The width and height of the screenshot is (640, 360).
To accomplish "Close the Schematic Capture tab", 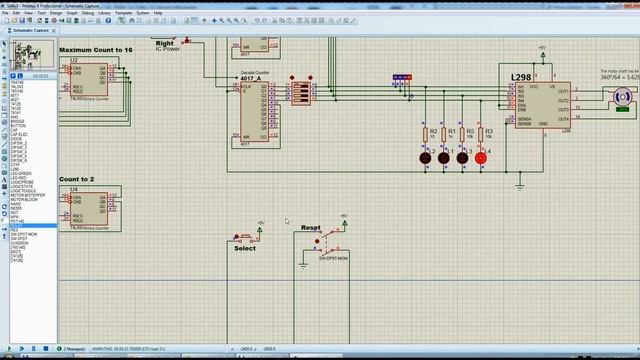I will 54,31.
